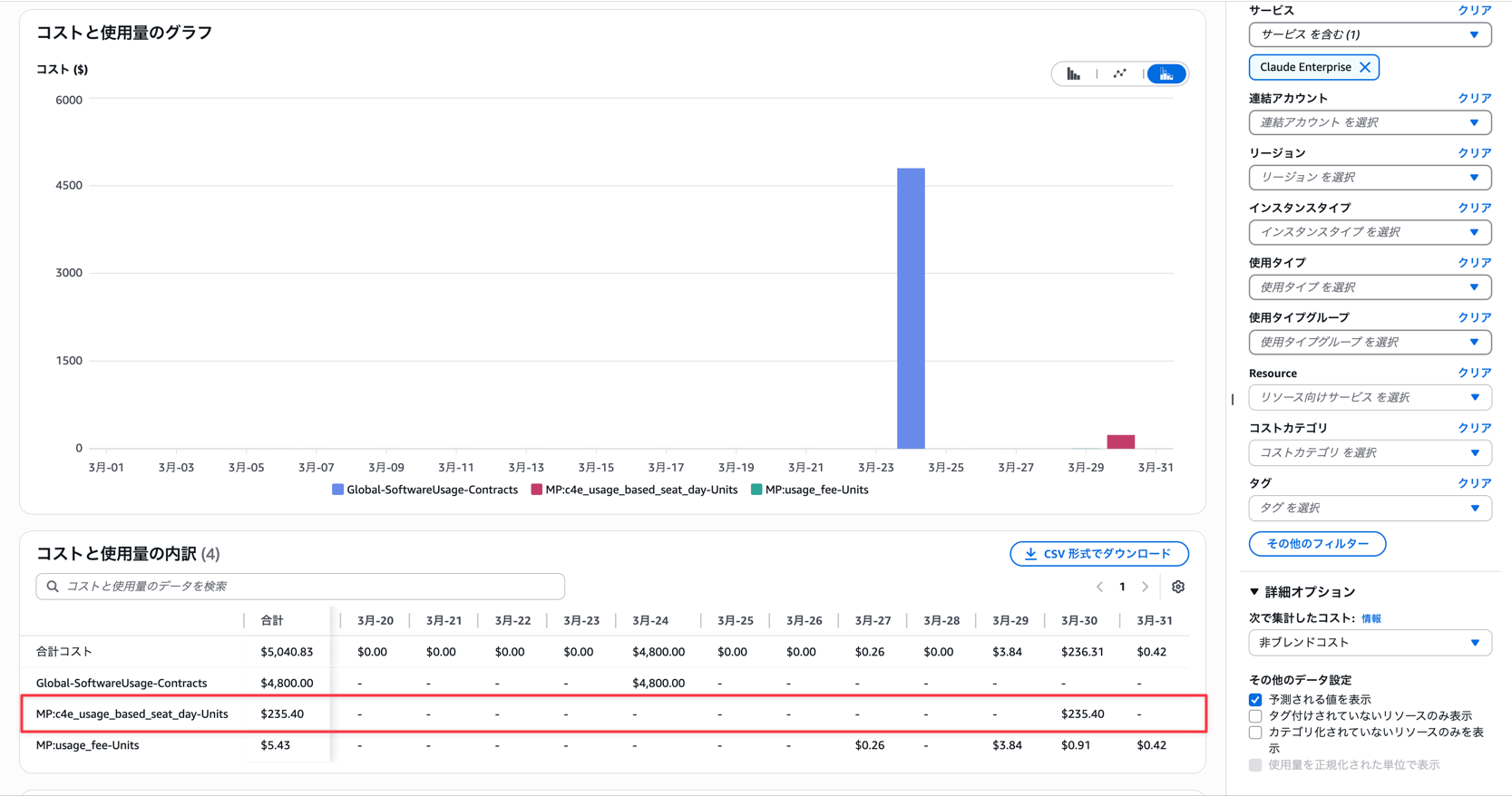Select the stacked bar chart icon

tap(1166, 74)
